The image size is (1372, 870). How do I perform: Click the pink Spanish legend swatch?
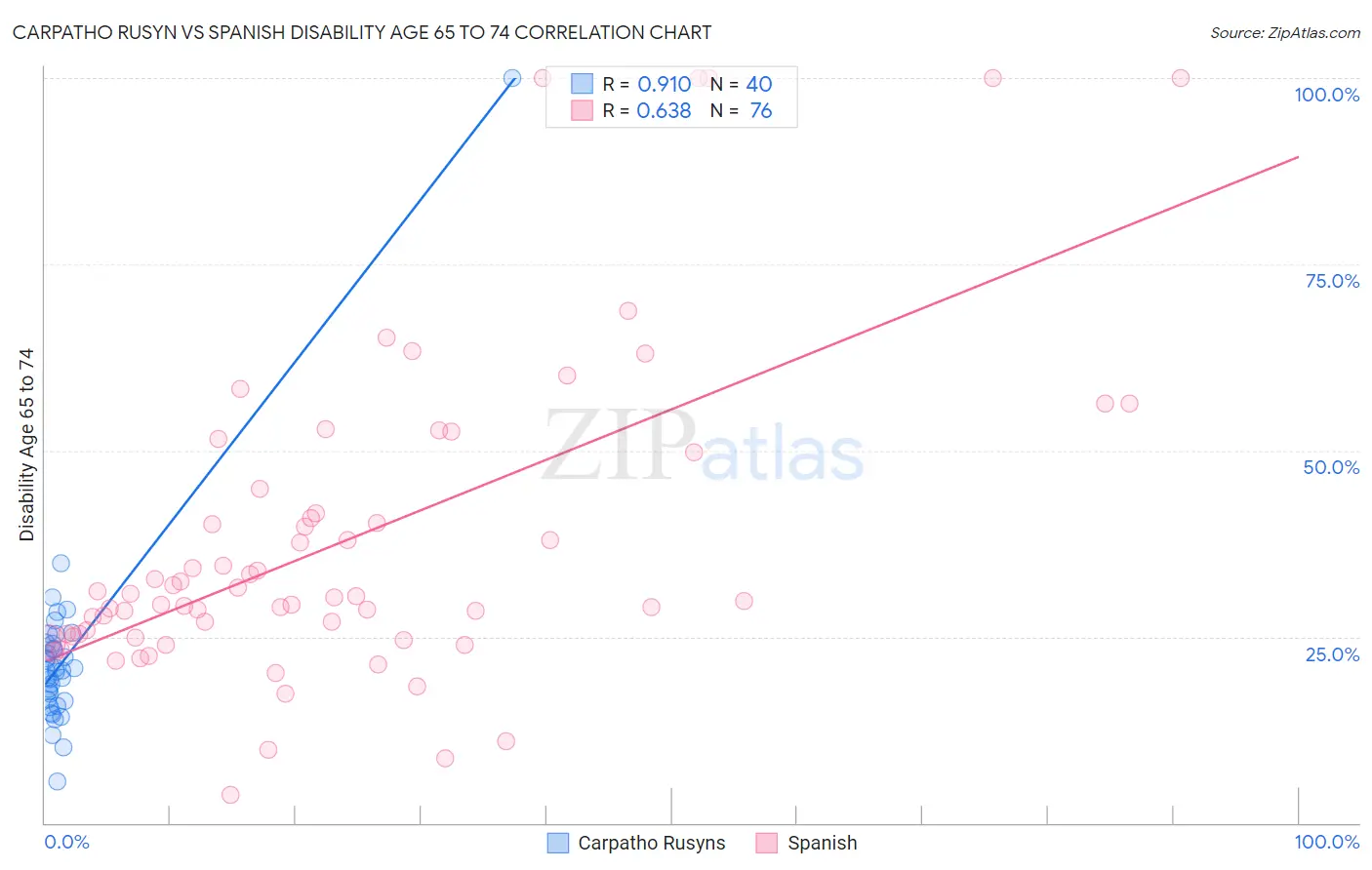(x=767, y=843)
